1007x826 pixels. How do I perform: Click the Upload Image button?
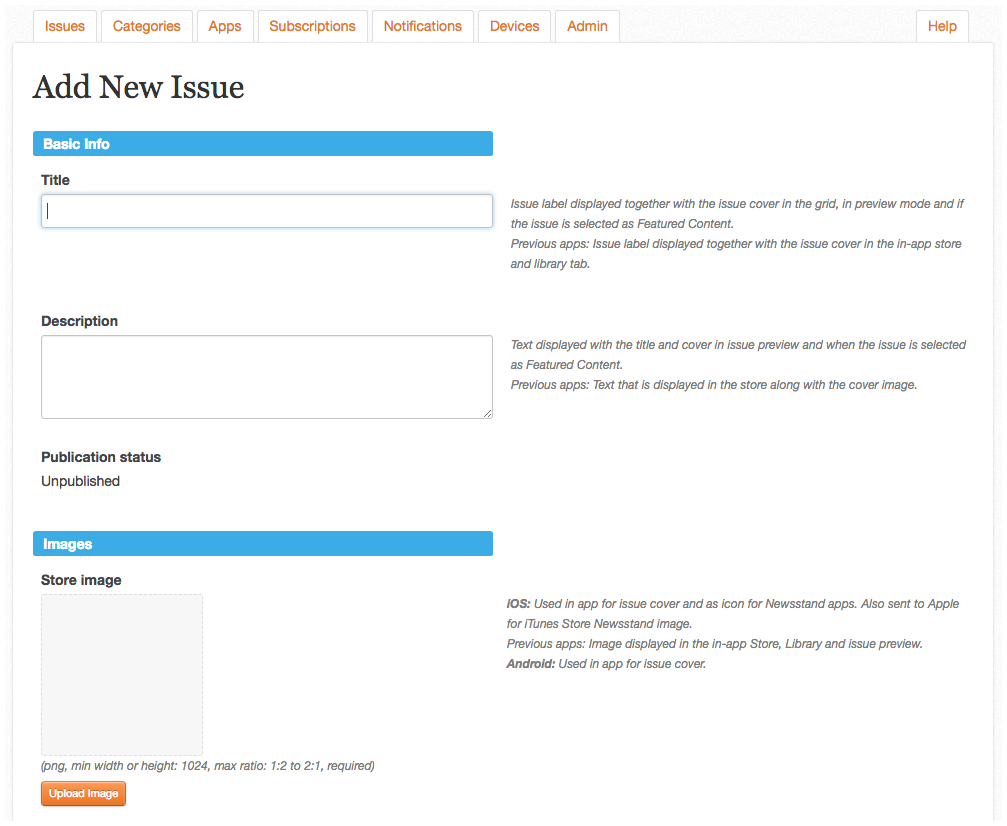(x=83, y=793)
